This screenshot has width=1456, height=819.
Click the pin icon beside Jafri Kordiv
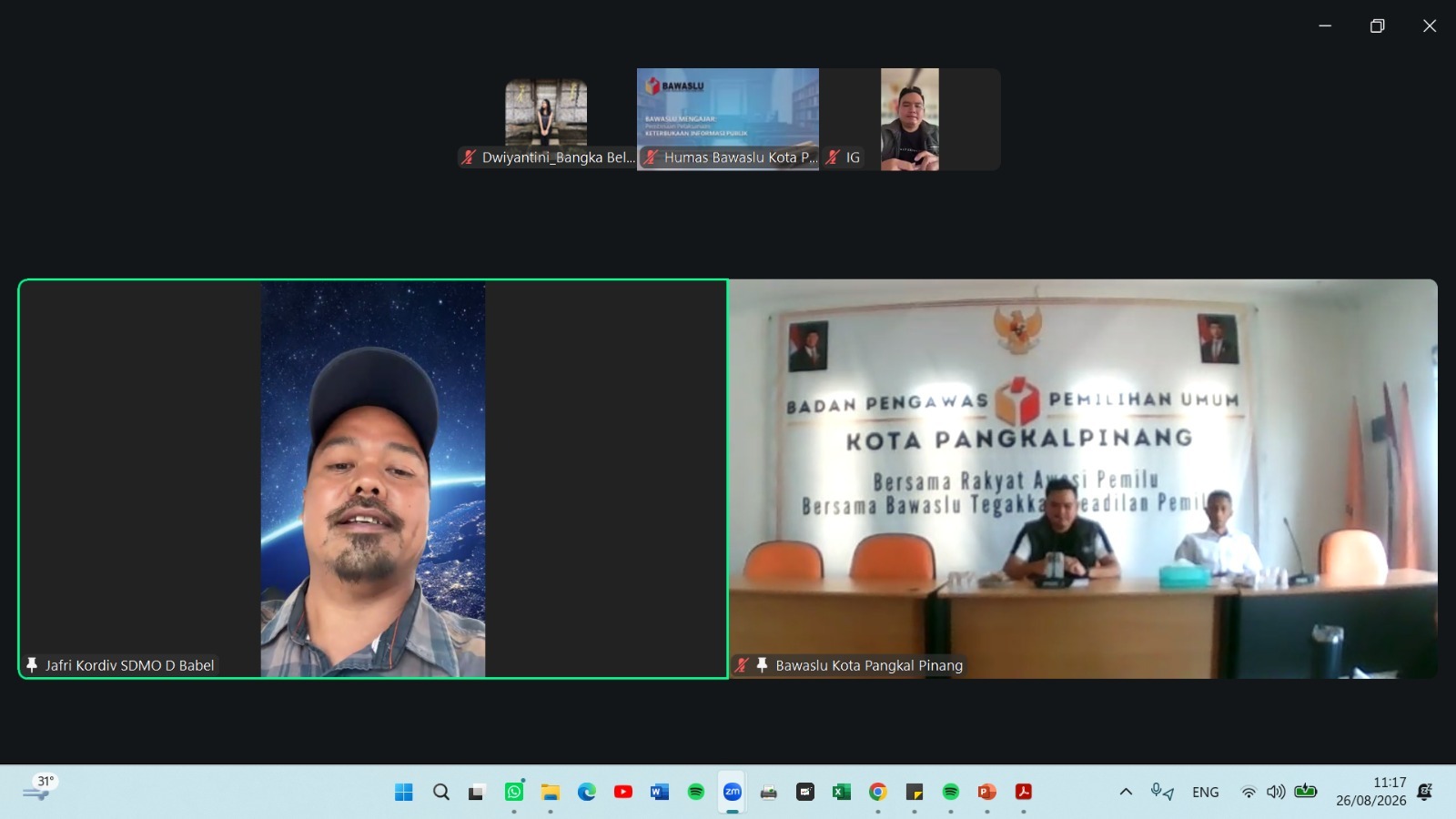tap(32, 665)
